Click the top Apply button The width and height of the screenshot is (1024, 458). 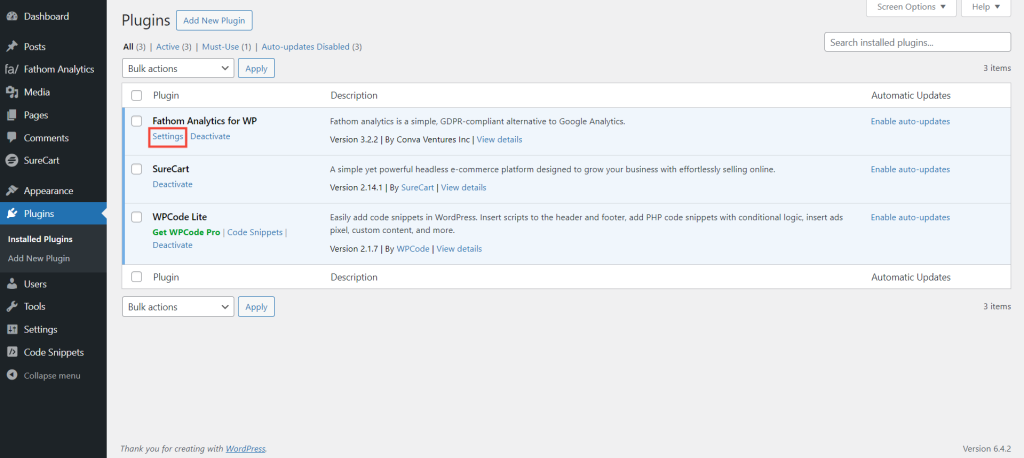(256, 68)
